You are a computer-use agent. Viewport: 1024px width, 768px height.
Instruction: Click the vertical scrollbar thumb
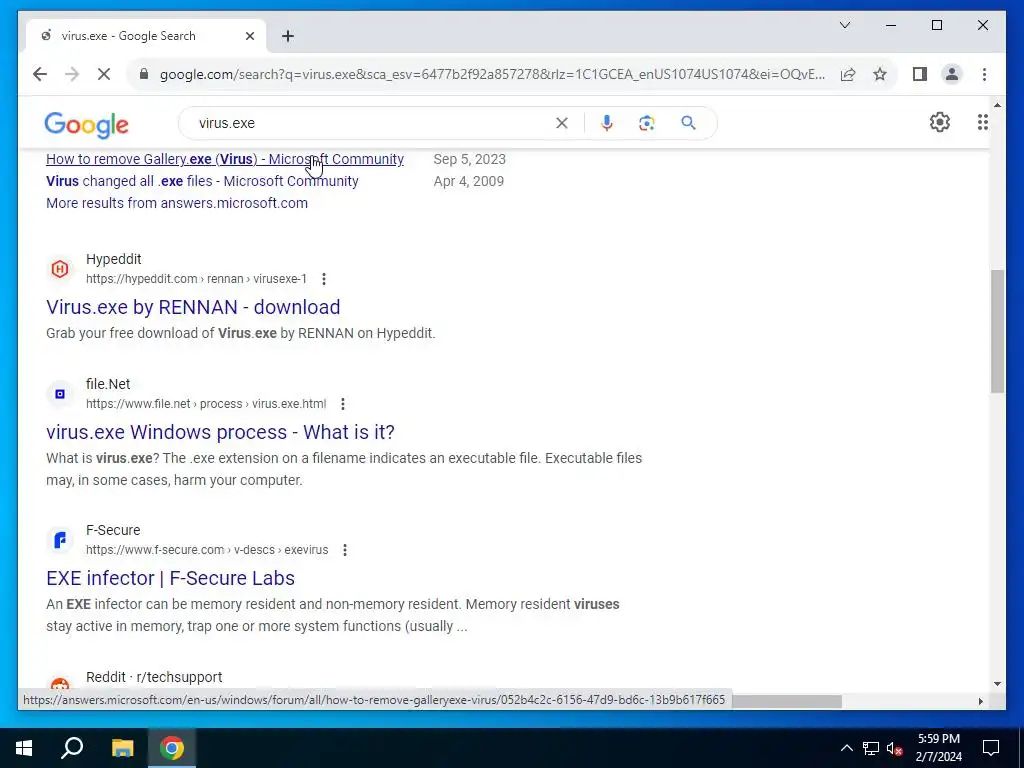(x=997, y=330)
